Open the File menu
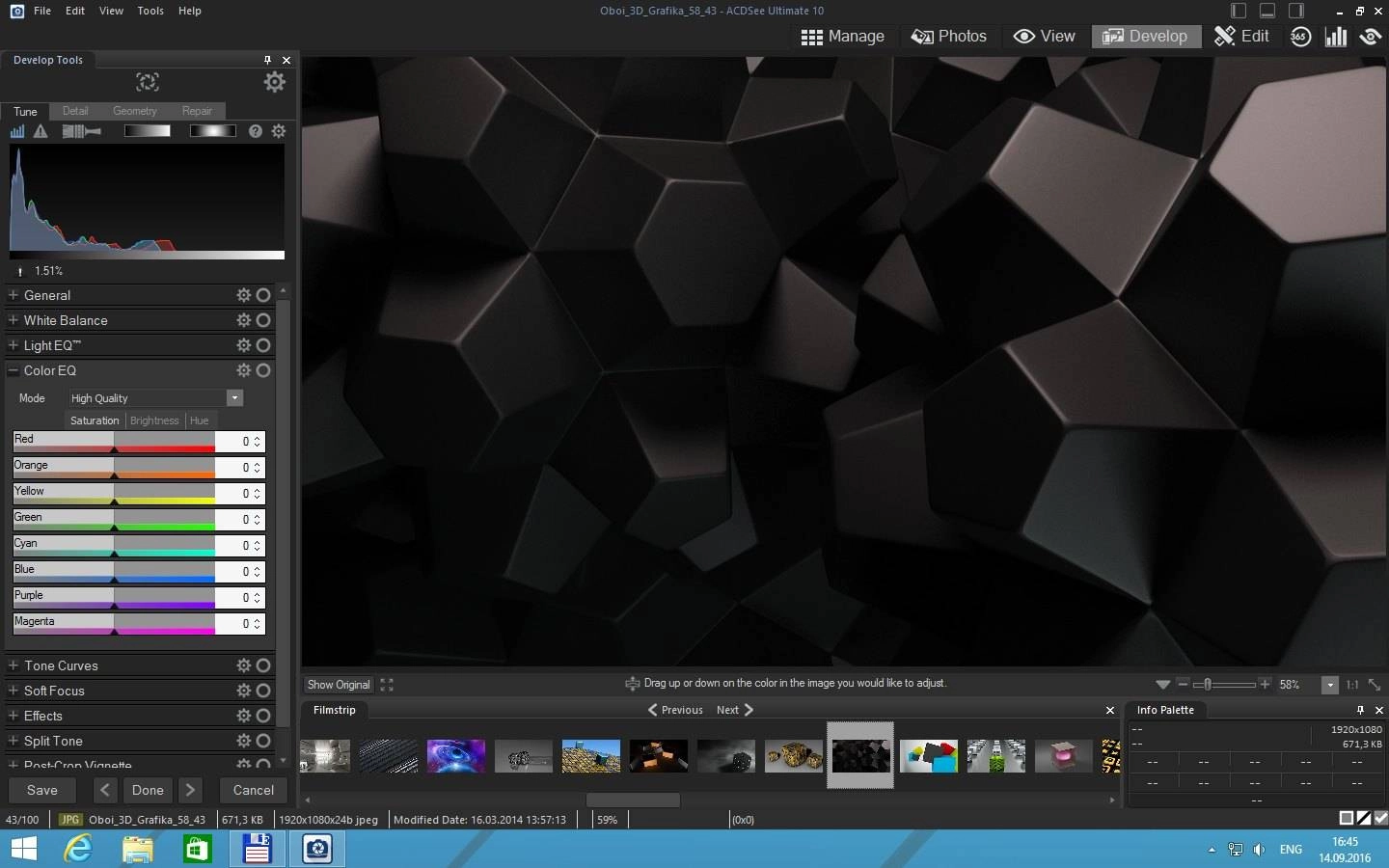Viewport: 1389px width, 868px height. pos(42,11)
